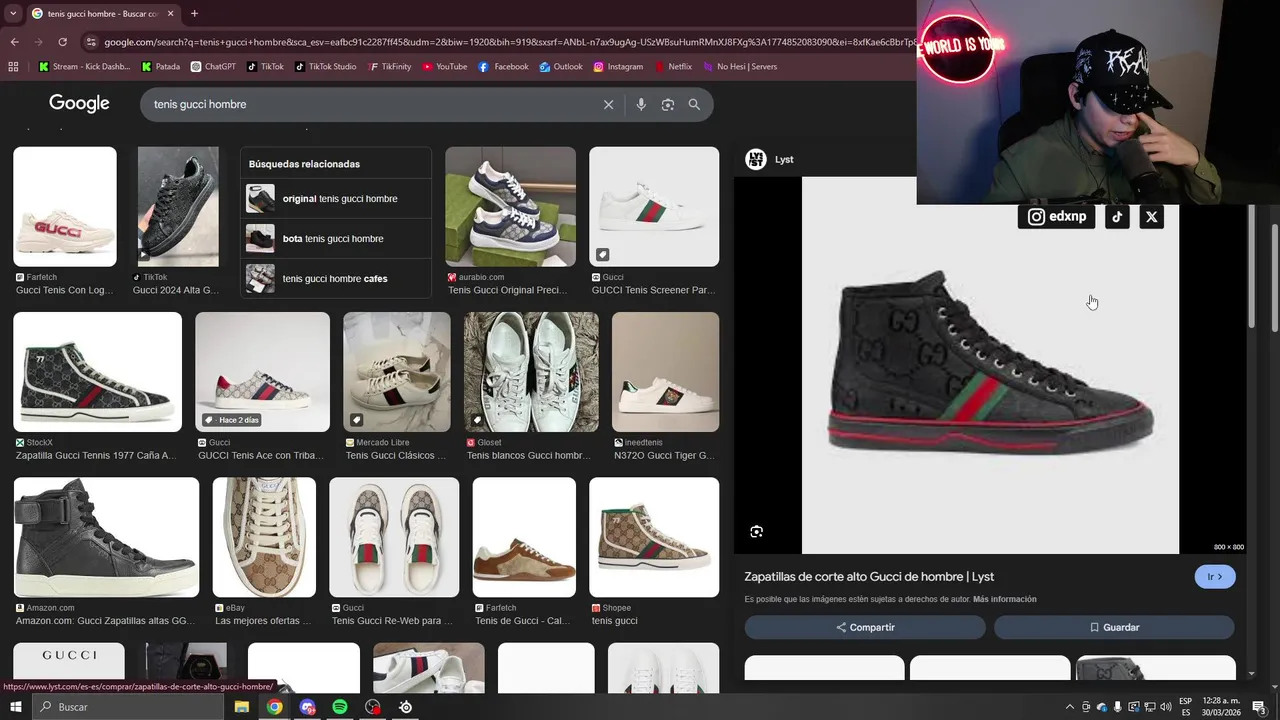Viewport: 1280px width, 720px height.
Task: Open Amazon.com 'Gucci Zapatillas altas' thumbnail
Action: coord(106,537)
